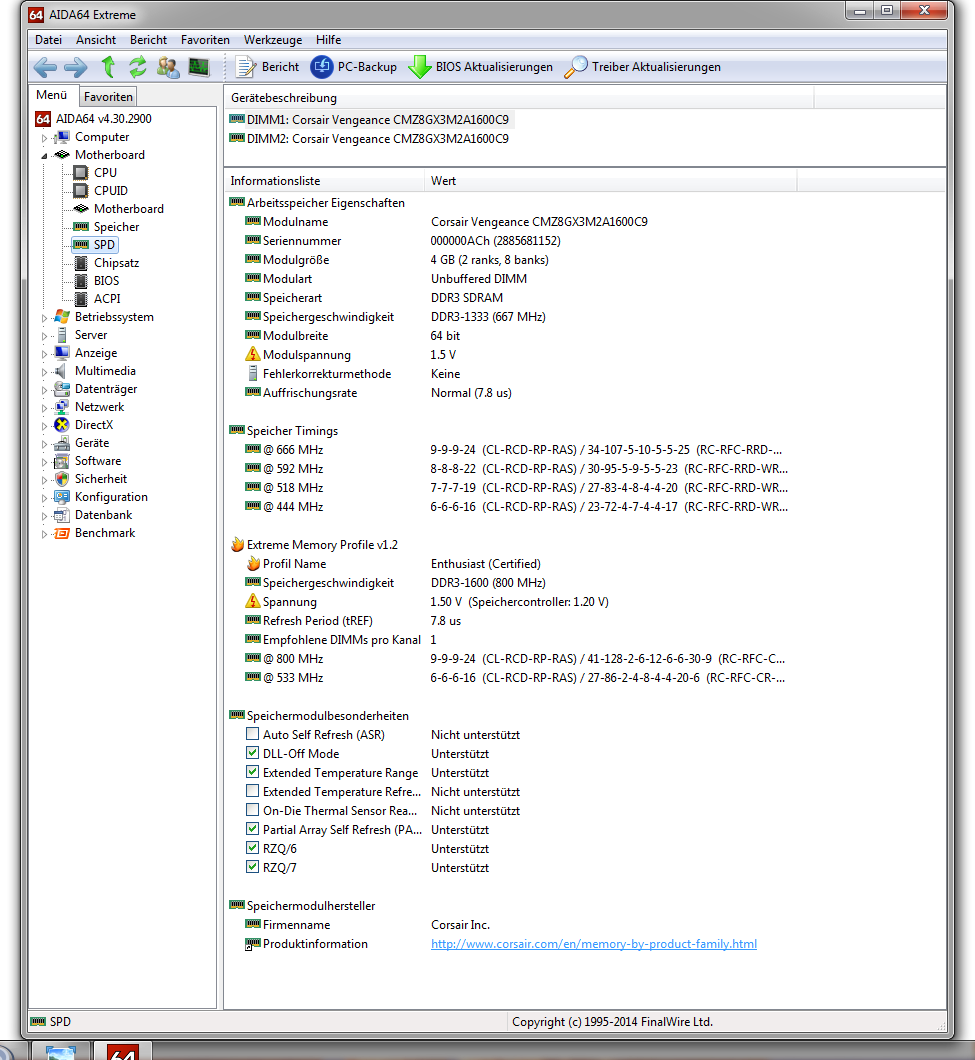Screen dimensions: 975x1060
Task: Expand the Konfiguration tree node
Action: pos(45,498)
